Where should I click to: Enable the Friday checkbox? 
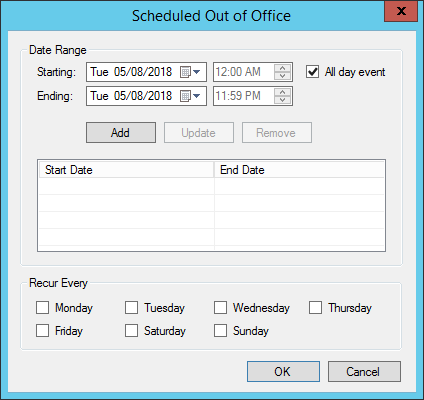(x=42, y=331)
